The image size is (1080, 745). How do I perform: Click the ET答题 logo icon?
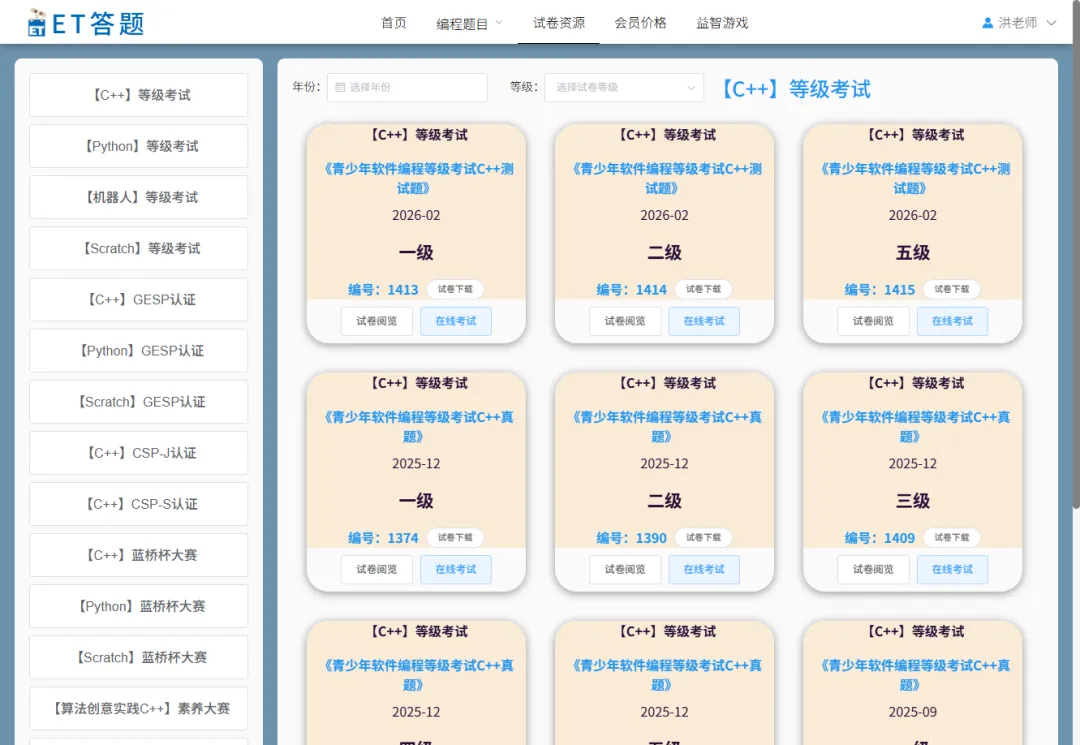34,21
